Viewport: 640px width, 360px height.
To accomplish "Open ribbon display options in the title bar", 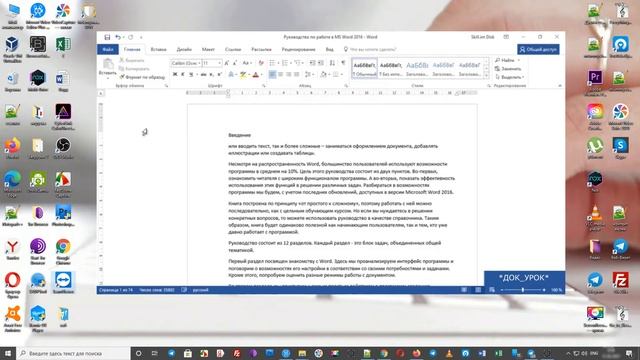I will 506,37.
